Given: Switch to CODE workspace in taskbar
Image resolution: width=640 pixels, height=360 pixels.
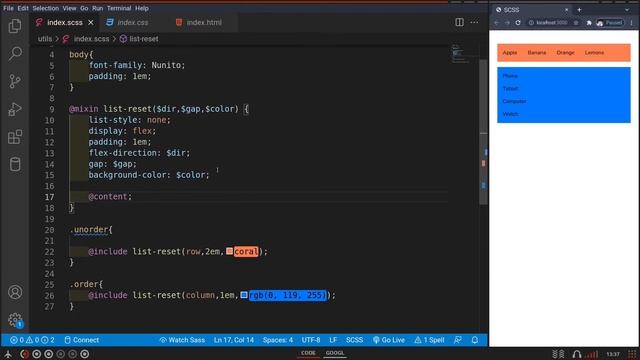Looking at the screenshot, I should 308,353.
